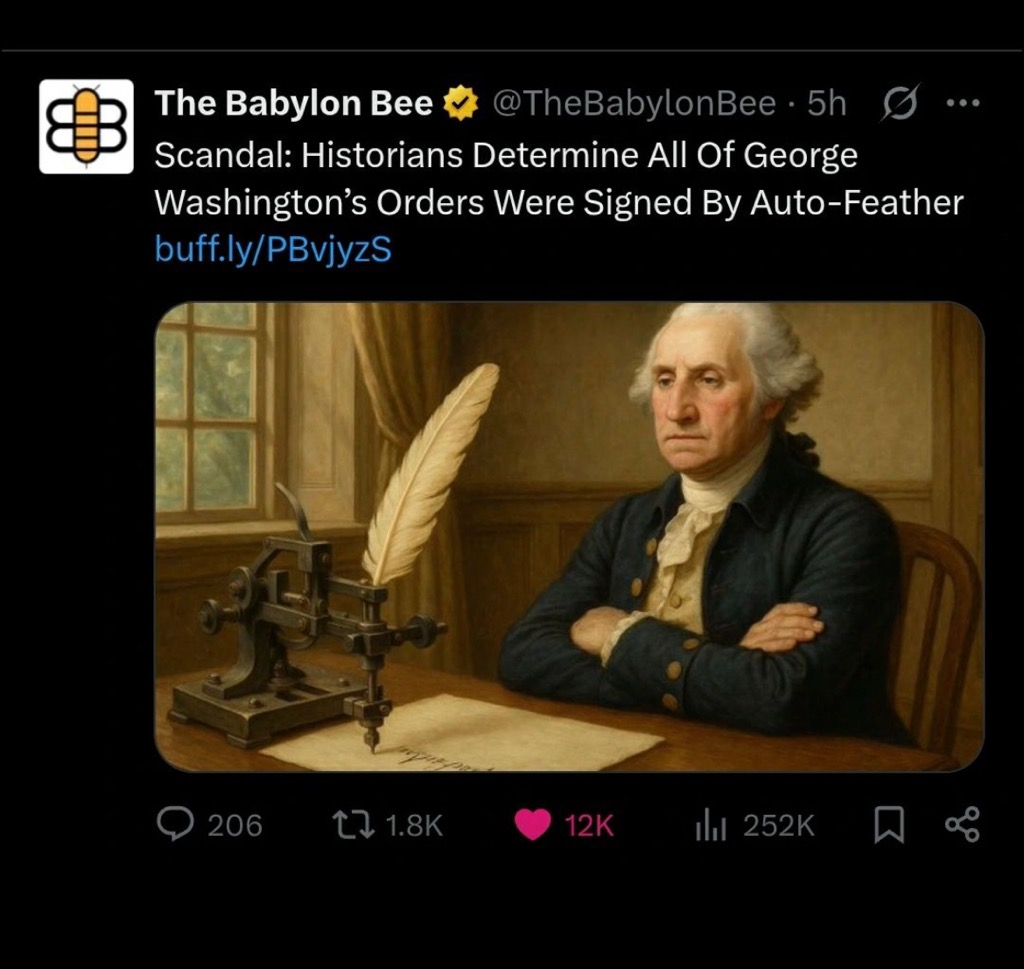Click the 206 replies count
Screen dimensions: 1024x969
[235, 825]
